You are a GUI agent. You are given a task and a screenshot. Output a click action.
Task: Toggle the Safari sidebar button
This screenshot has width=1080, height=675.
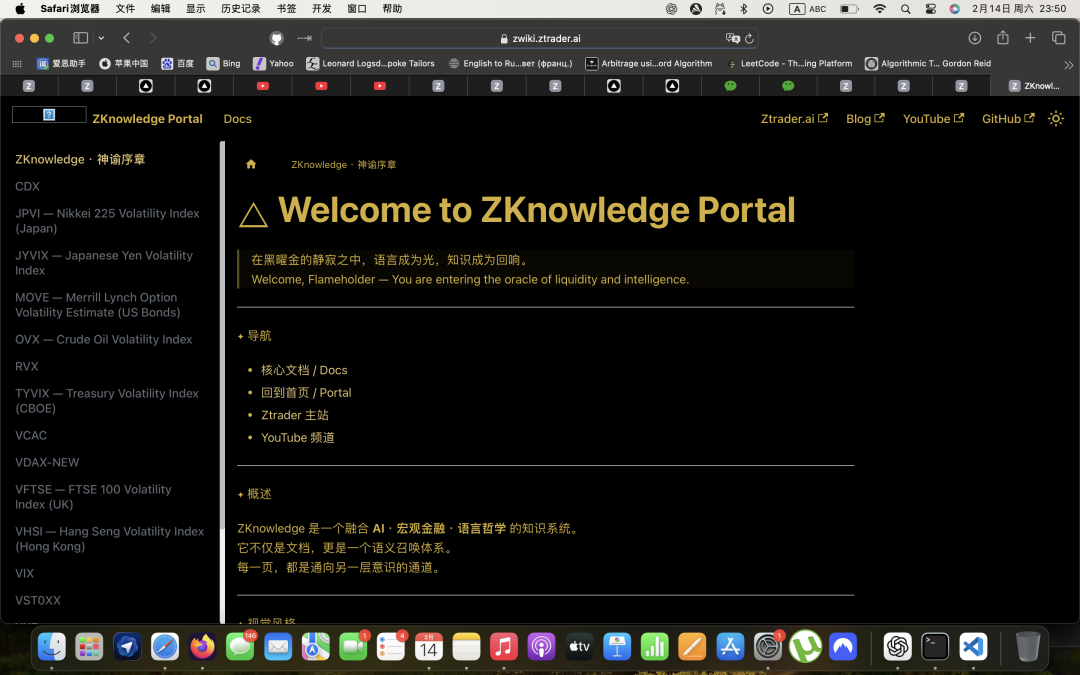click(x=80, y=38)
